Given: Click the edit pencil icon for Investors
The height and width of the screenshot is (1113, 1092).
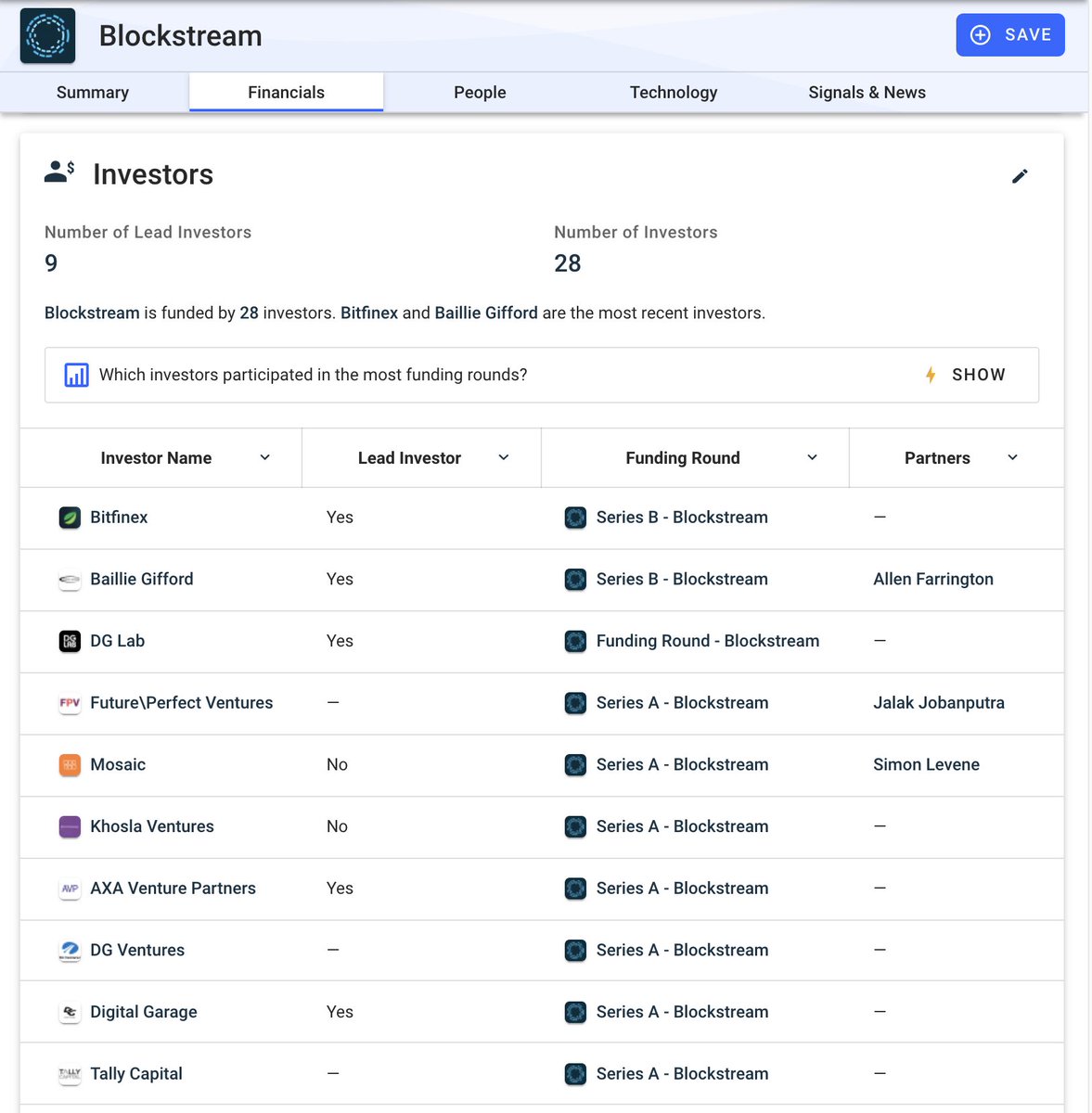Looking at the screenshot, I should 1020,176.
